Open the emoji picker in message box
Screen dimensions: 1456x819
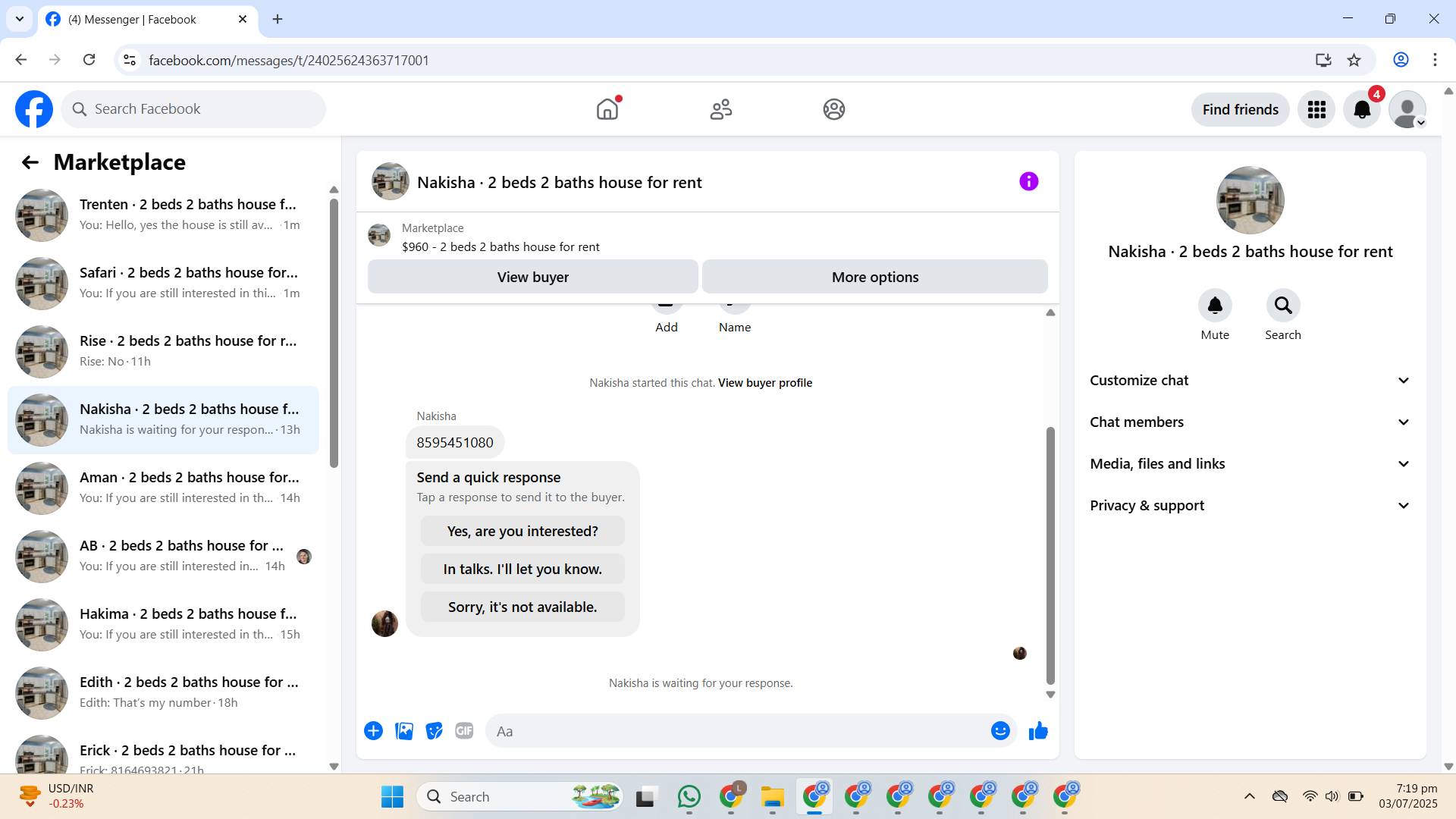click(1000, 731)
